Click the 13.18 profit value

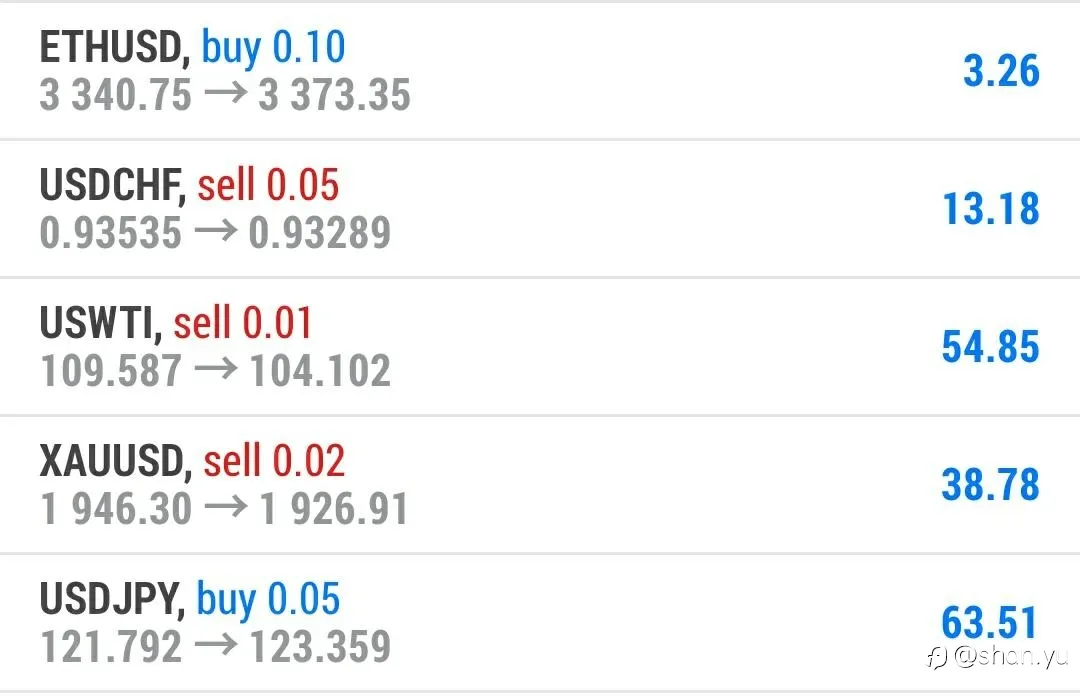pos(990,209)
